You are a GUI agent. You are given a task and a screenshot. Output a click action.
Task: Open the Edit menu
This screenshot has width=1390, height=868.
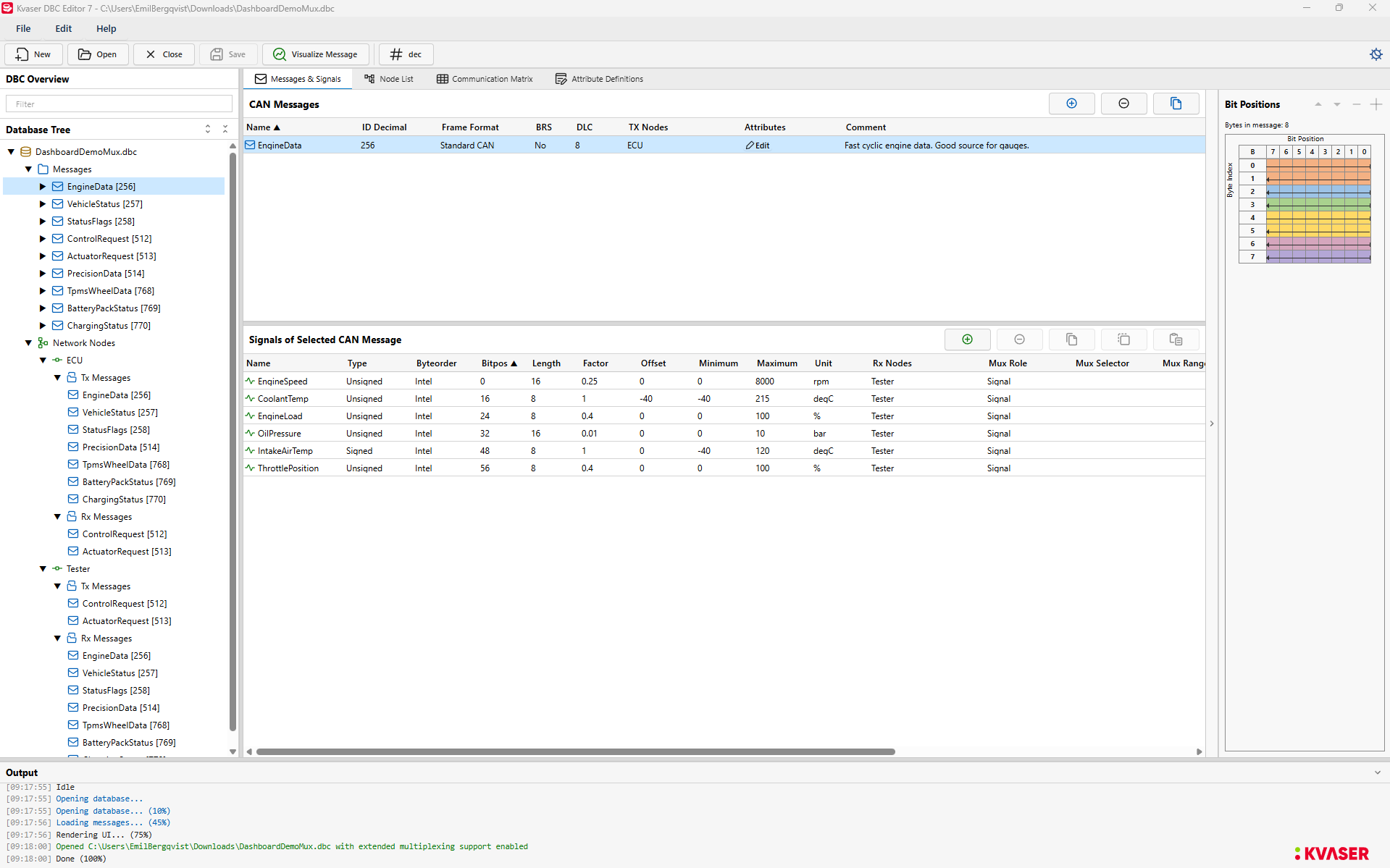(64, 28)
